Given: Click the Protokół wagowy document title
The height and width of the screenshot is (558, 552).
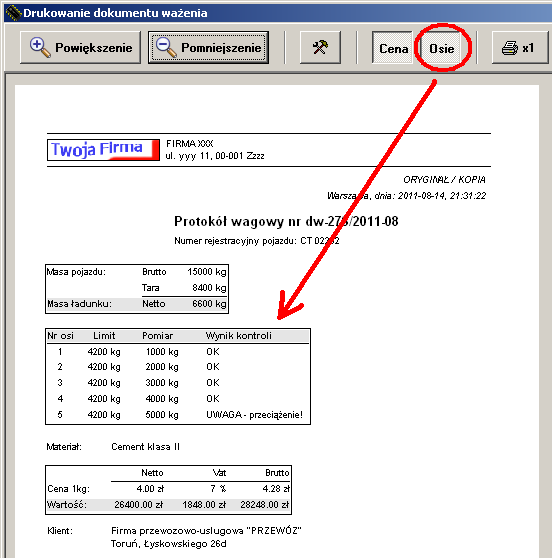Looking at the screenshot, I should coord(286,221).
